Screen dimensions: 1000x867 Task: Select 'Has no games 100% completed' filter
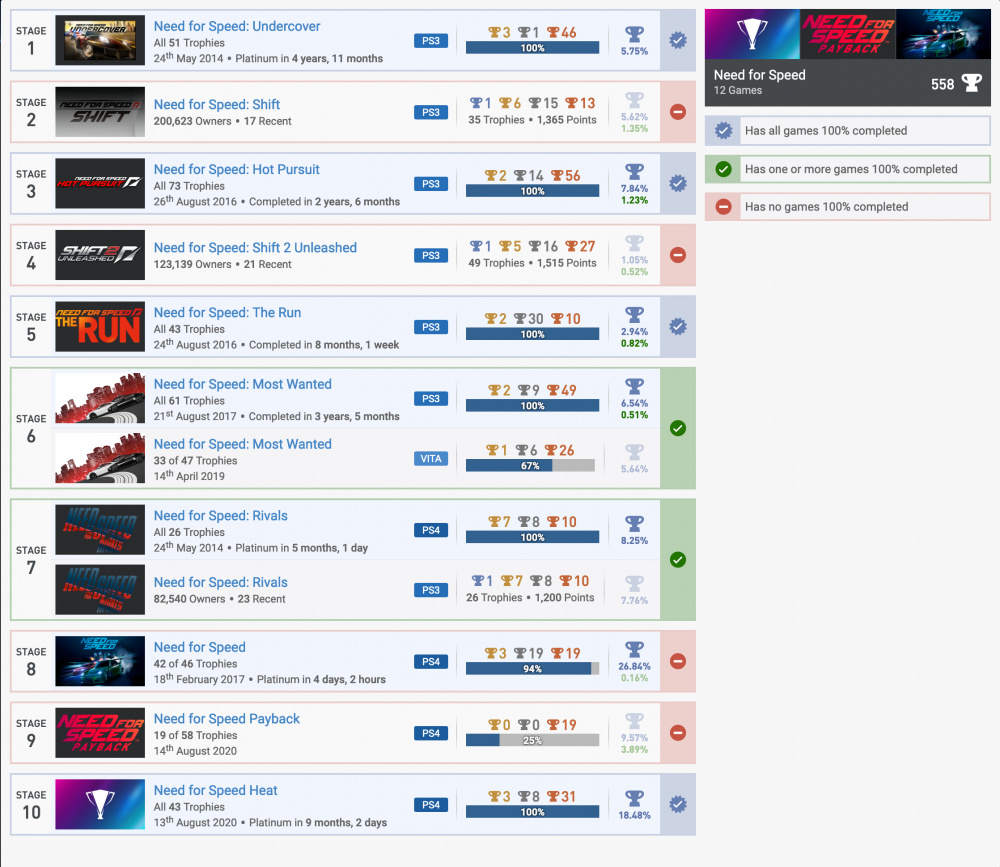pos(846,207)
